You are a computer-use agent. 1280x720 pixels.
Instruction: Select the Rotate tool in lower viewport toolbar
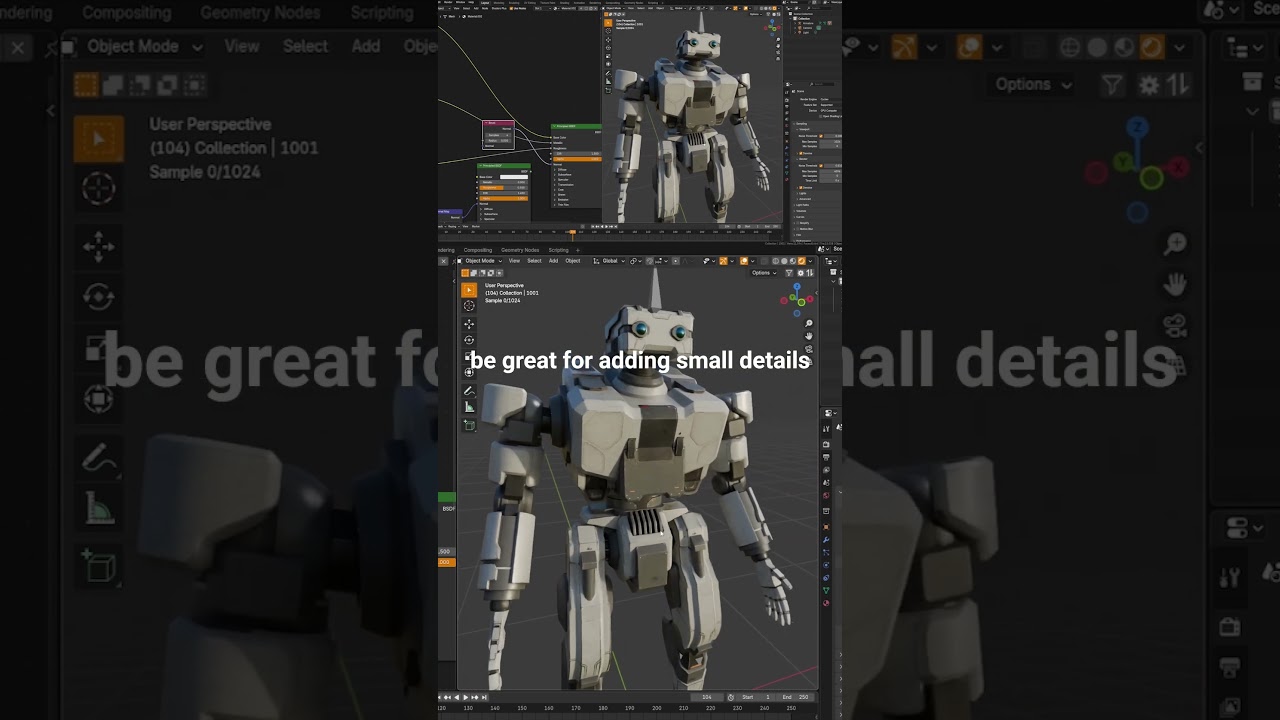pyautogui.click(x=469, y=340)
